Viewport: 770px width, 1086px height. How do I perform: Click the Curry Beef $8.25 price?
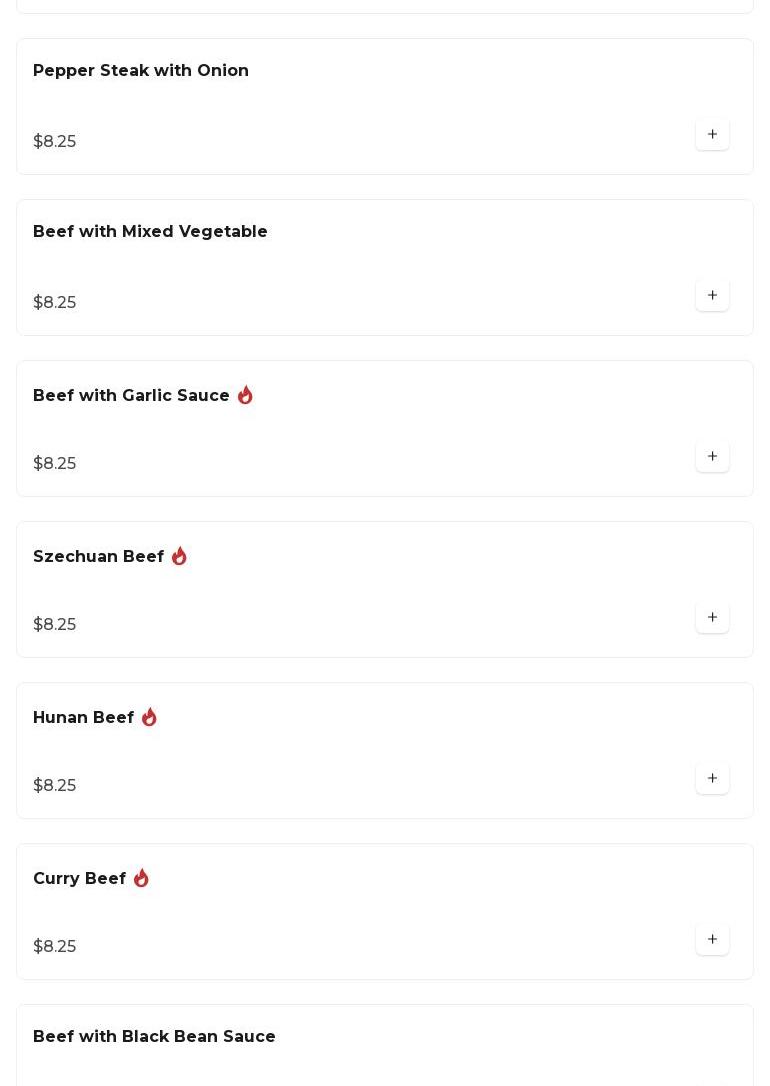pos(55,947)
